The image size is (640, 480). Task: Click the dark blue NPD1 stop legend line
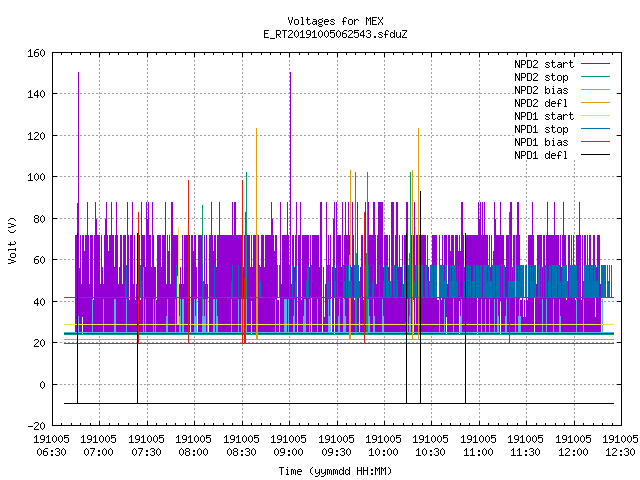pos(595,129)
